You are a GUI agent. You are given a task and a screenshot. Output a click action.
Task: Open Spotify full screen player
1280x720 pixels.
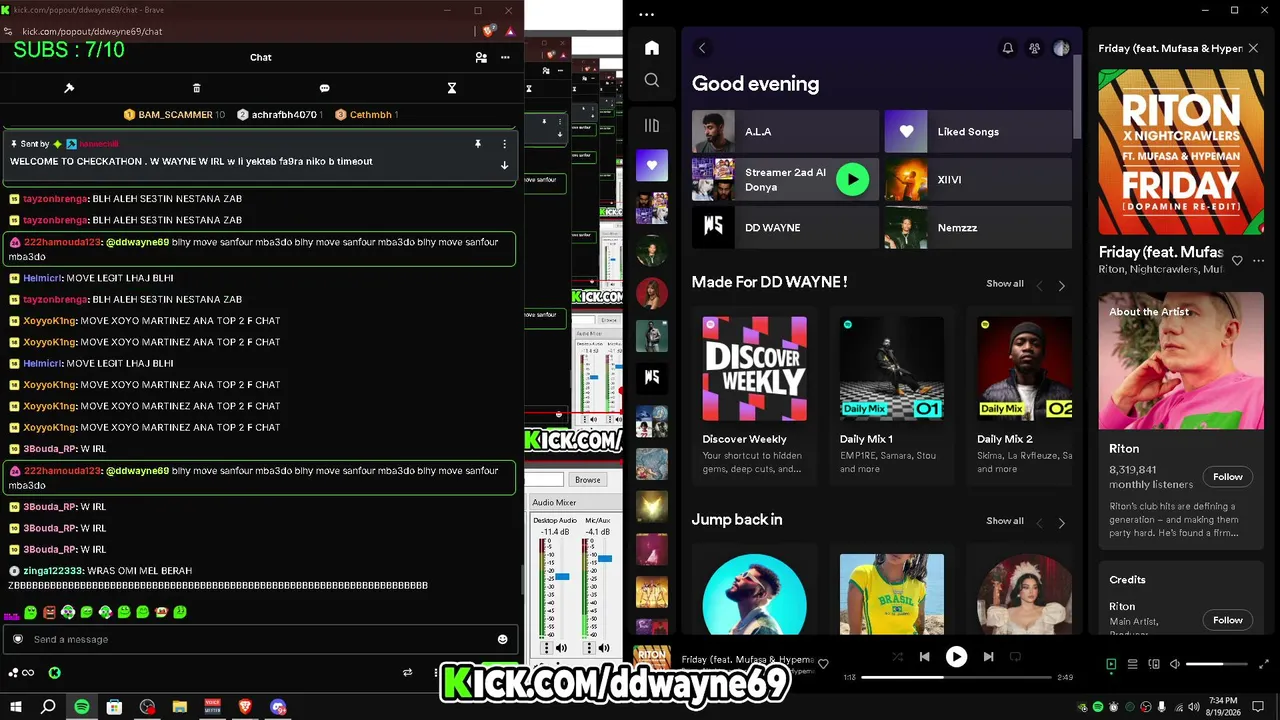[1264, 664]
